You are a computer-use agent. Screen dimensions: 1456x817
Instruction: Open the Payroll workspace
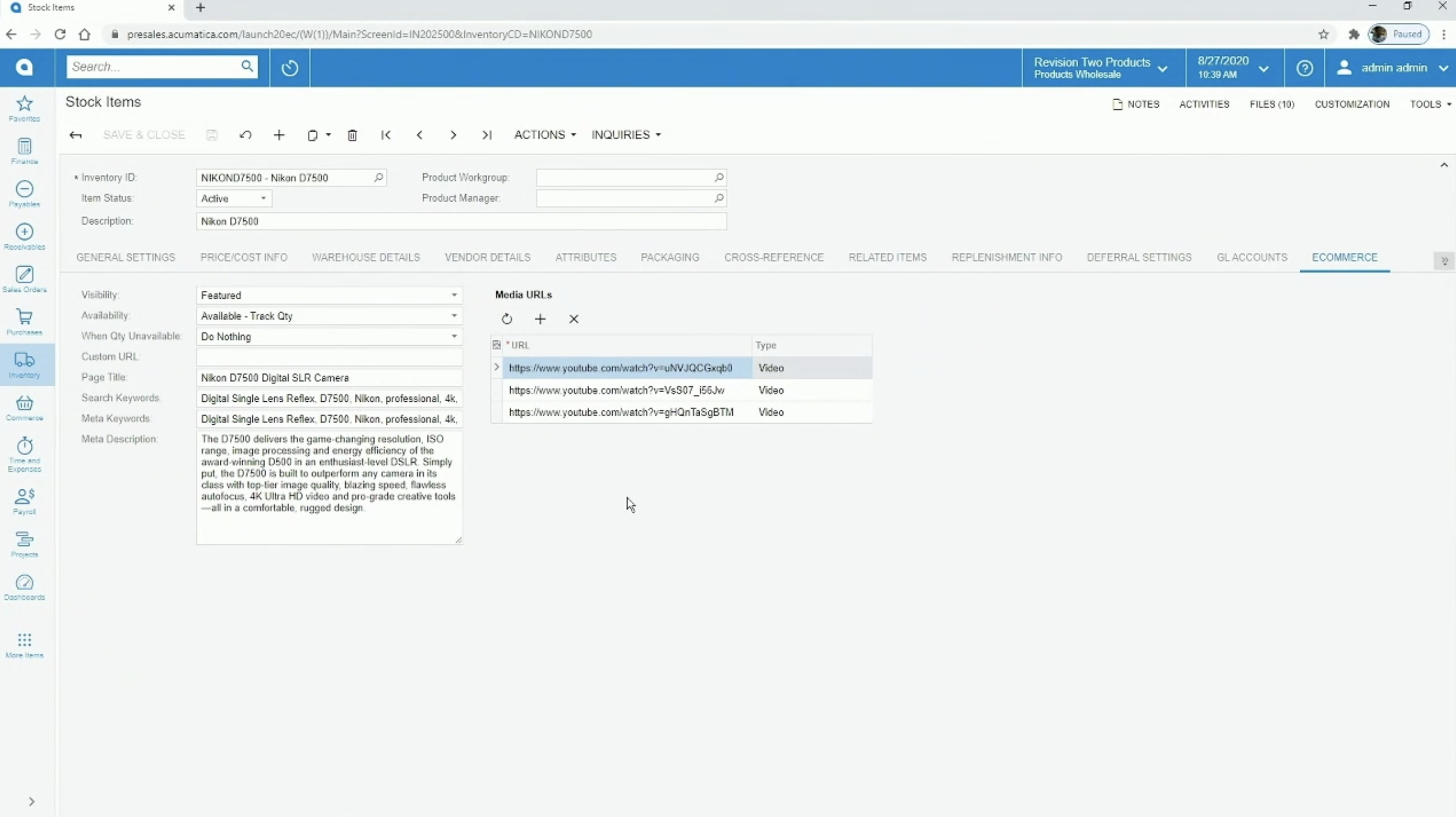(x=24, y=502)
